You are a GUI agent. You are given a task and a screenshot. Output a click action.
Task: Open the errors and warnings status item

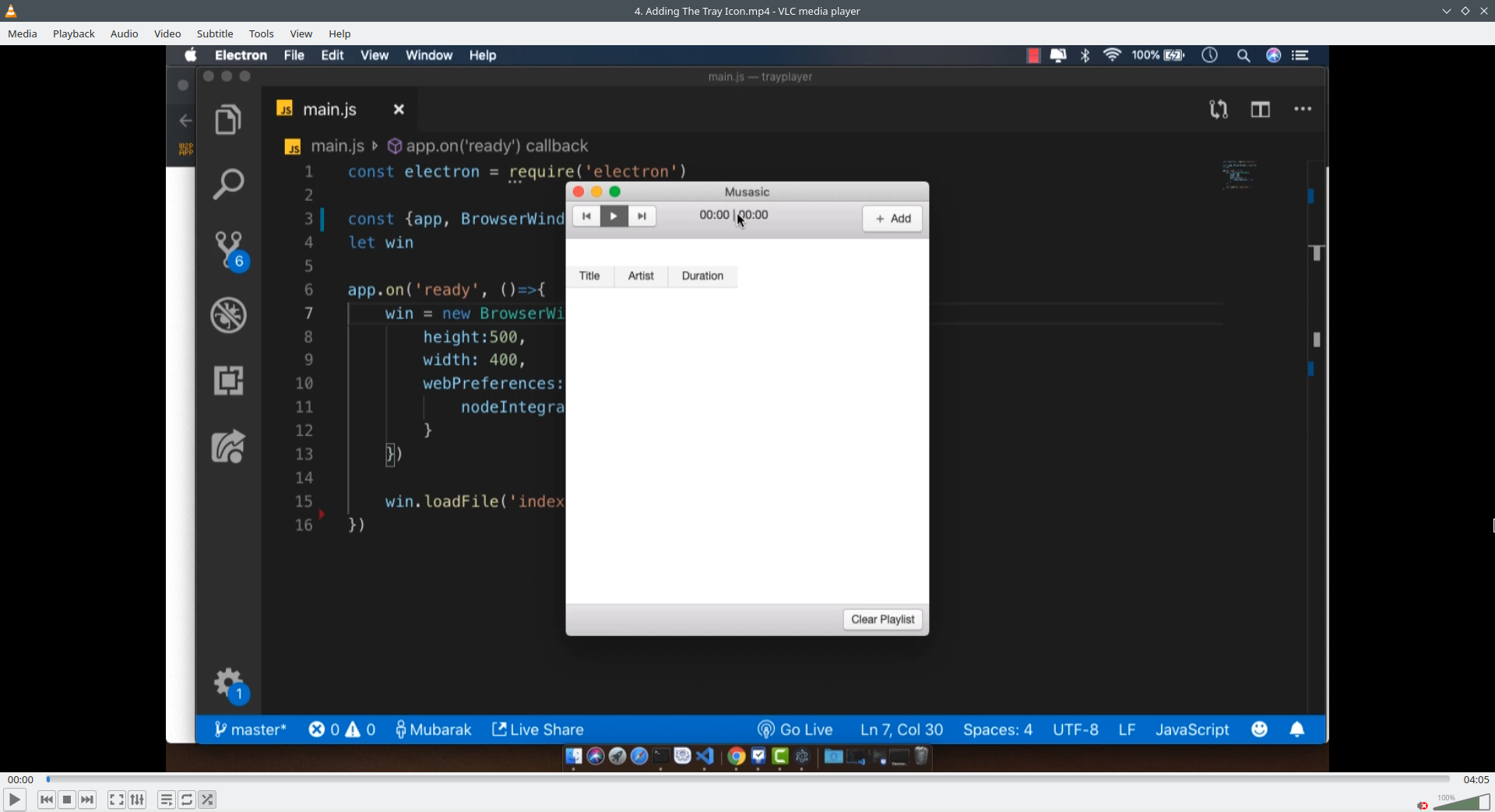[342, 729]
